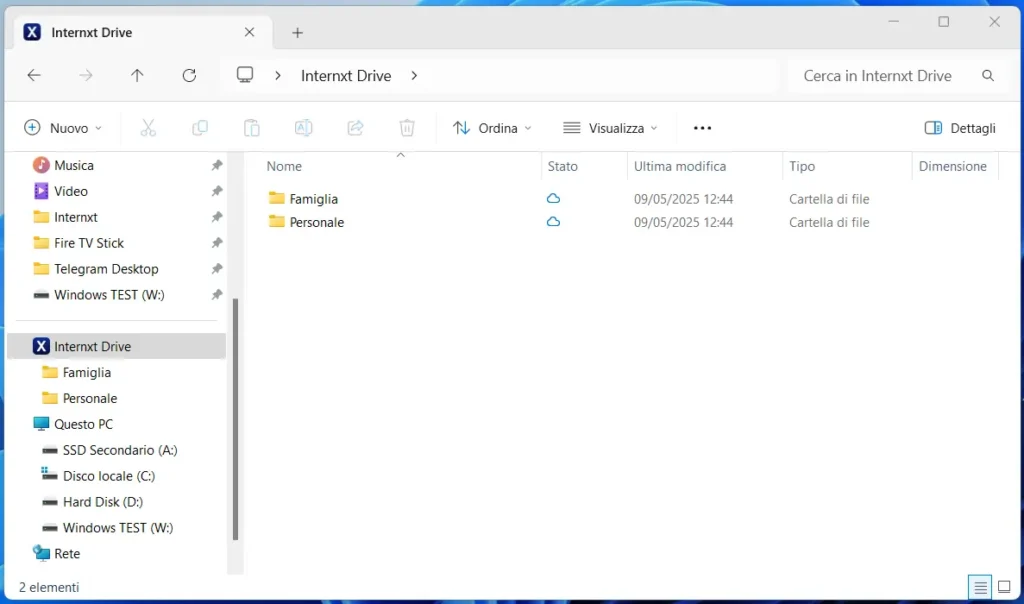
Task: Click the Copy icon in toolbar
Action: [200, 128]
